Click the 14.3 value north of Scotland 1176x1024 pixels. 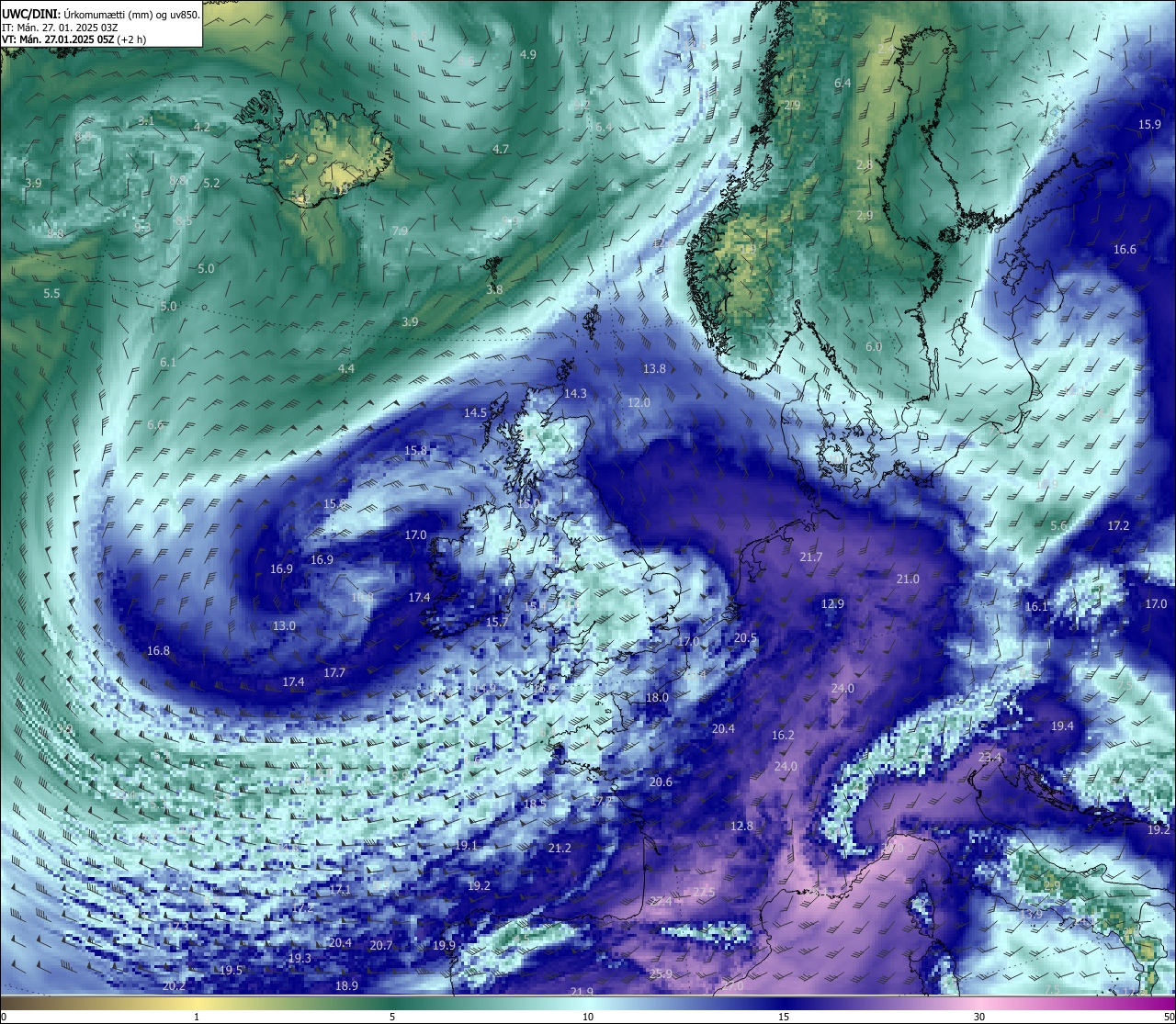click(x=575, y=393)
